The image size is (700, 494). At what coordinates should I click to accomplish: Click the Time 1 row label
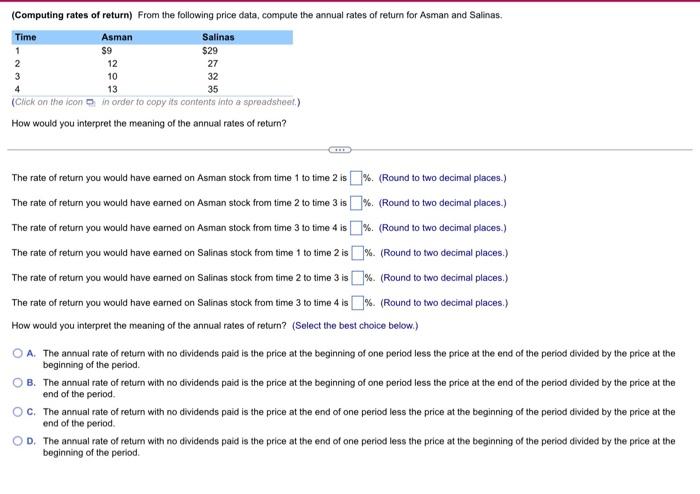[17, 51]
